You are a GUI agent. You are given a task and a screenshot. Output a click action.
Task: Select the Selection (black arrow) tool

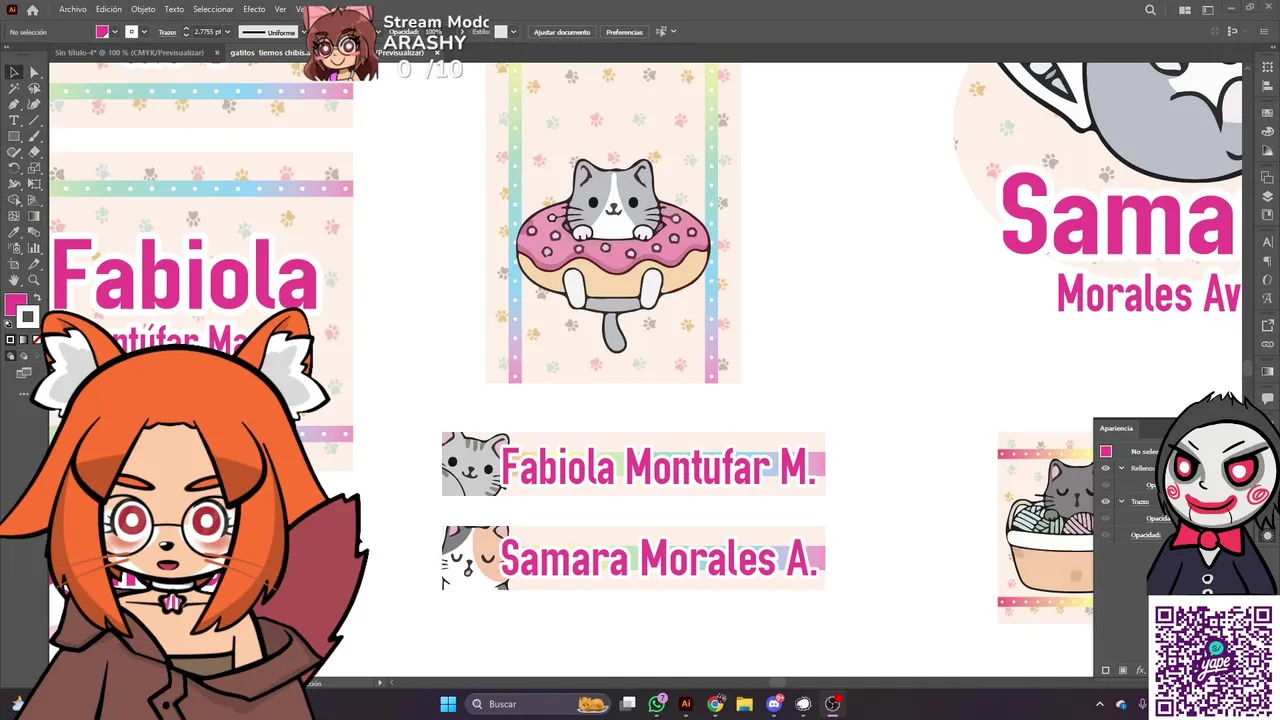(14, 72)
